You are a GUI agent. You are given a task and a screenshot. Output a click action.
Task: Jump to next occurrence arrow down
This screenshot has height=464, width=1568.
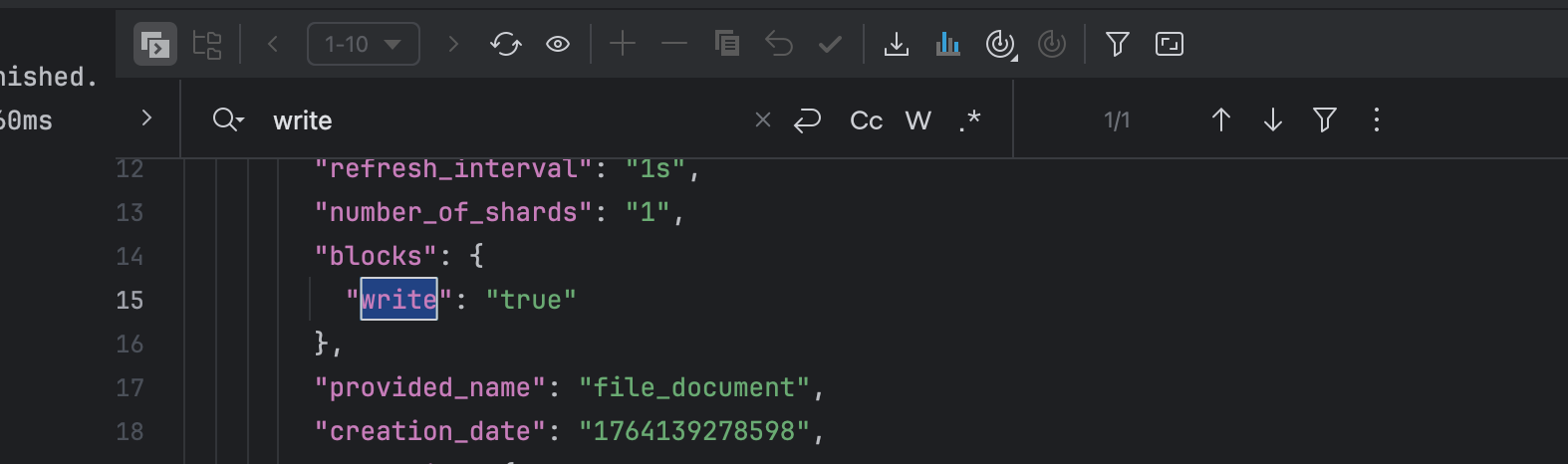[1273, 120]
